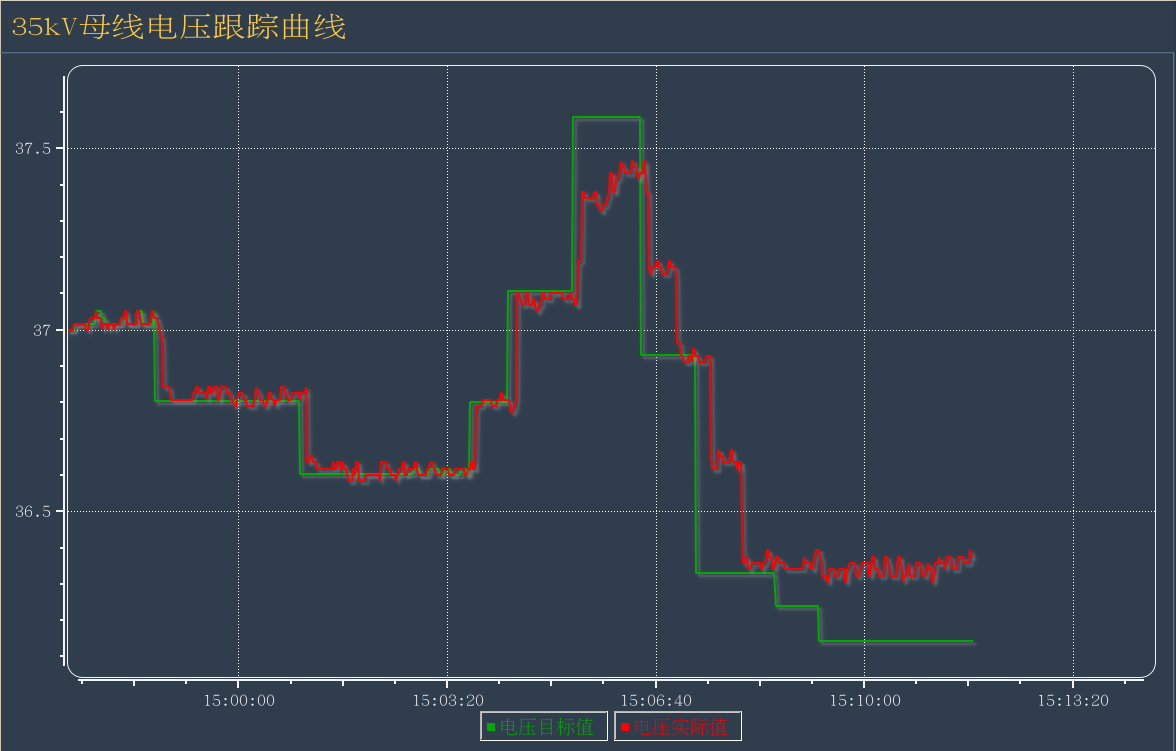The height and width of the screenshot is (751, 1176).
Task: Click the green target curve's lowest final segment
Action: click(895, 641)
